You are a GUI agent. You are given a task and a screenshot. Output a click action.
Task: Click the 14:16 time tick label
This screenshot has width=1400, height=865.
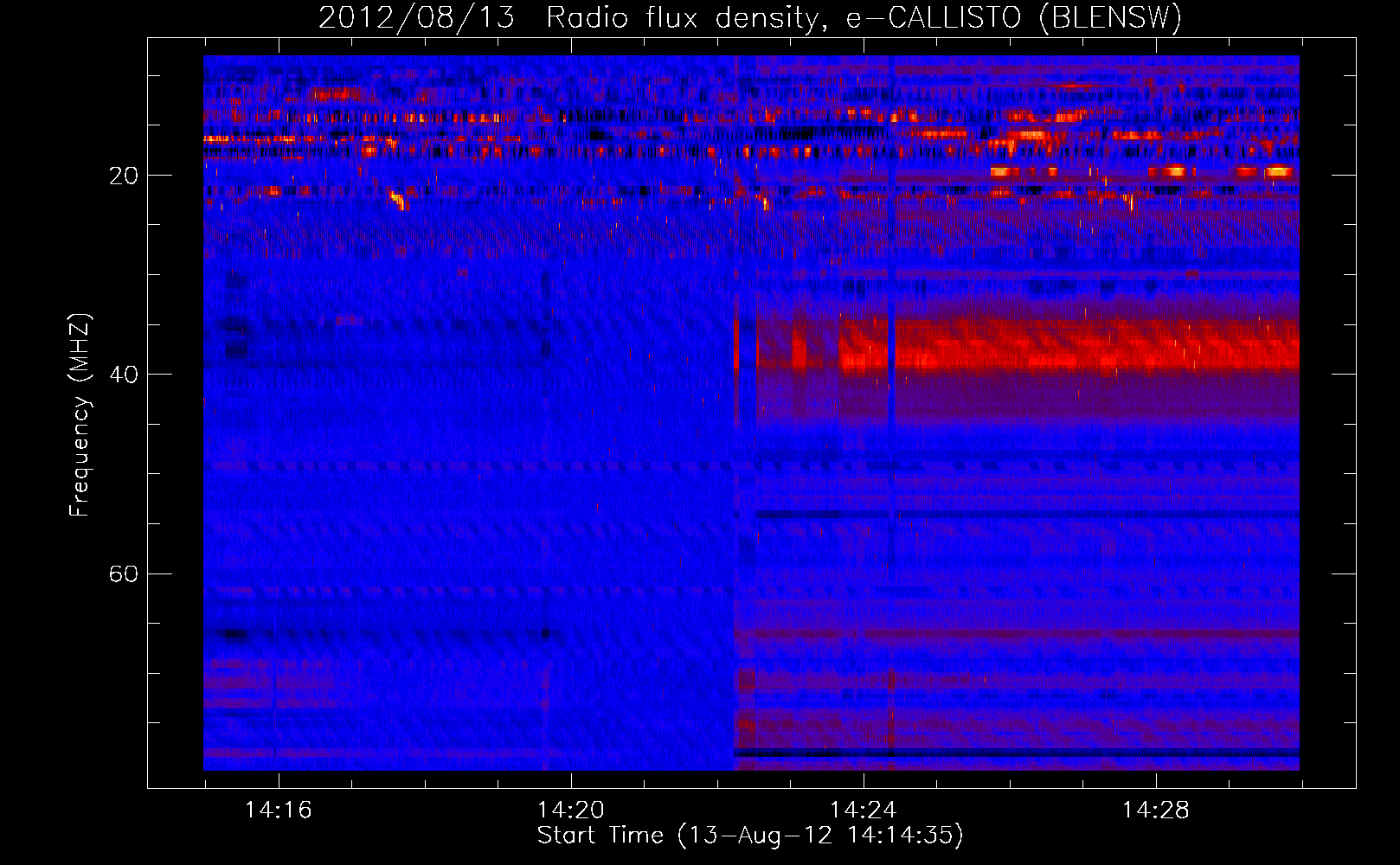click(x=278, y=811)
